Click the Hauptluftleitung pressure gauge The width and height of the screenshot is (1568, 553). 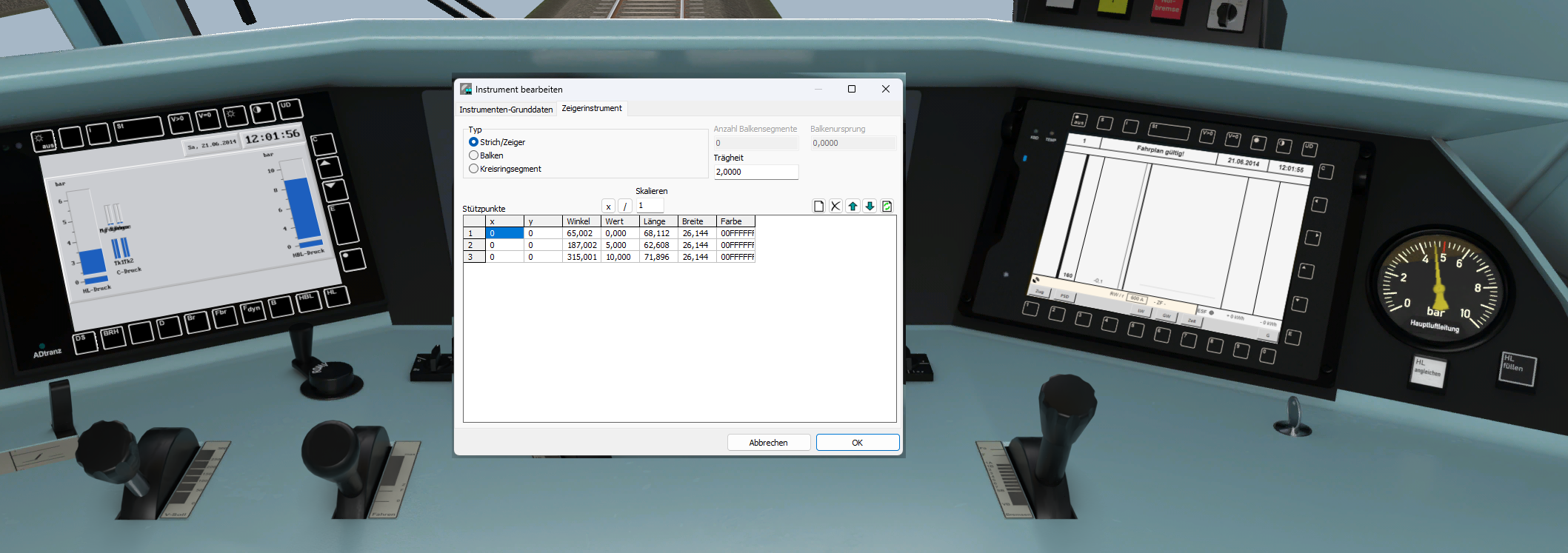point(1440,287)
